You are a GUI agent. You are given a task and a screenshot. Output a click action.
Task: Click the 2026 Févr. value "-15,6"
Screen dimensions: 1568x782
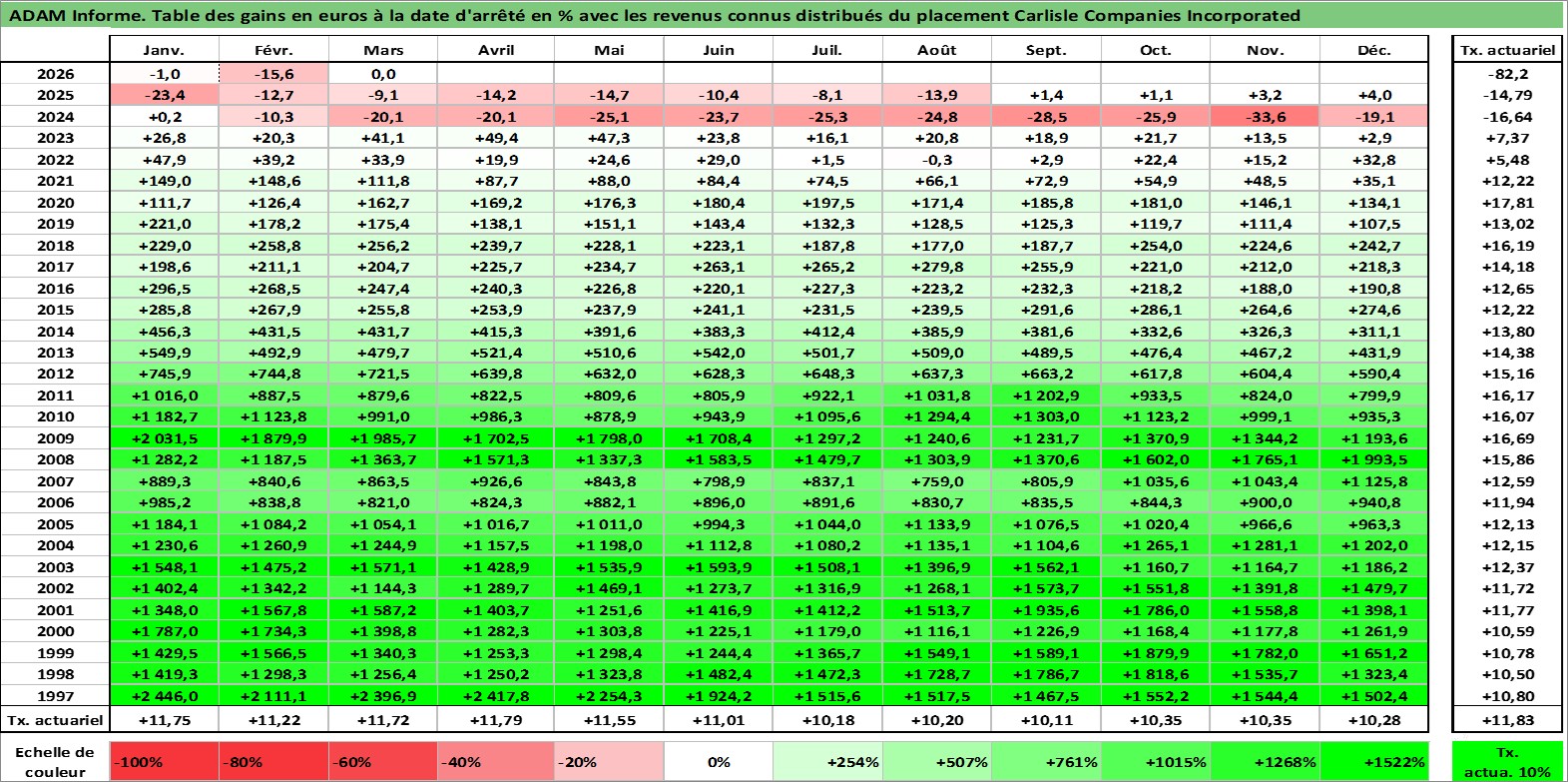tap(273, 74)
